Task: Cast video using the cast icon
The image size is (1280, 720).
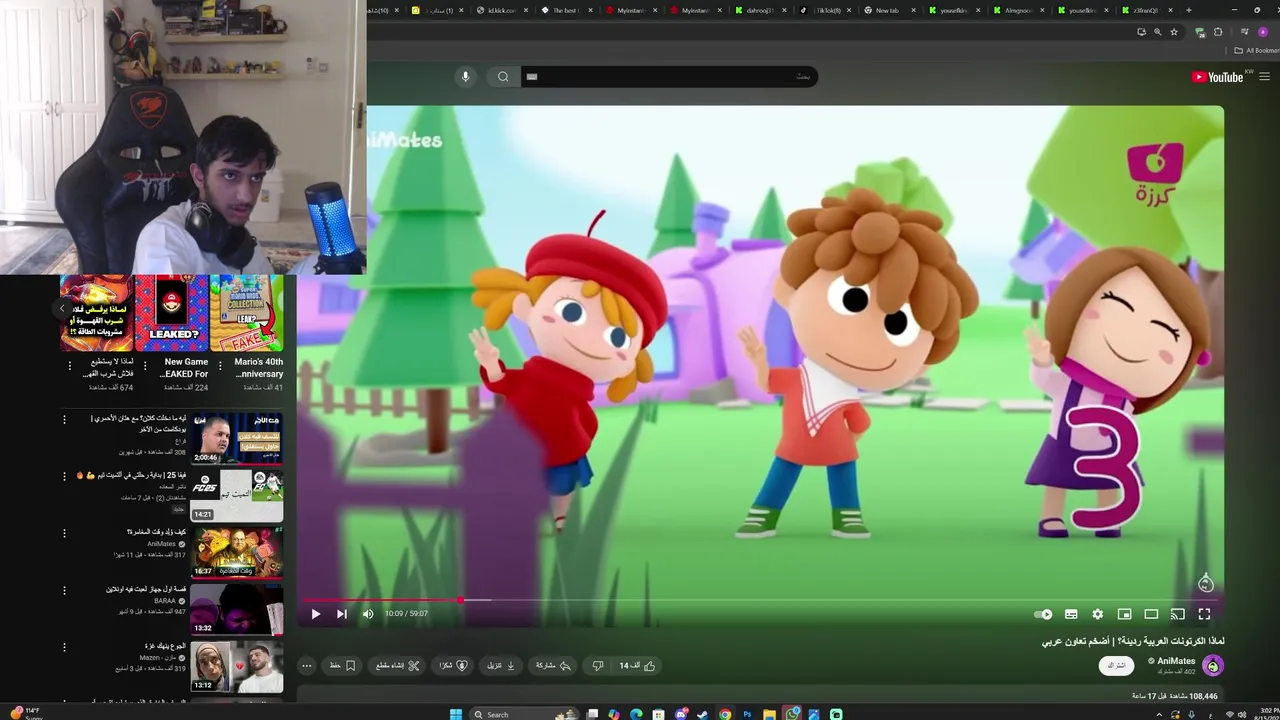Action: pos(1177,614)
